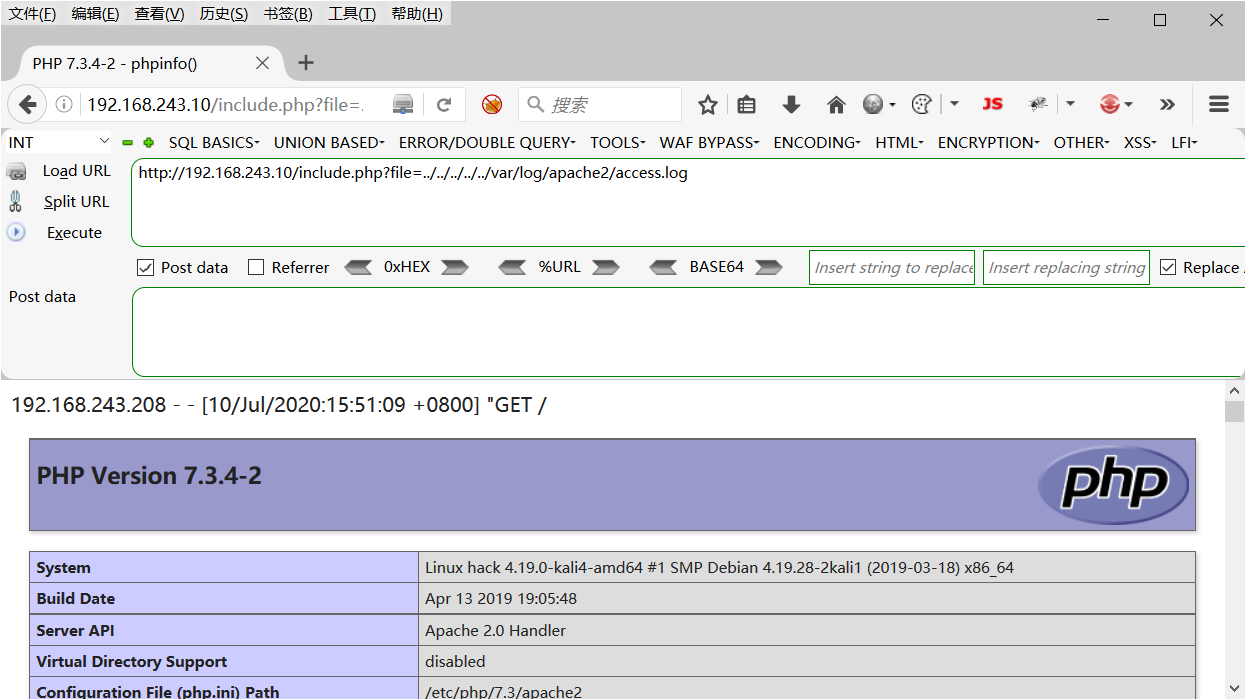
Task: Expand the LFI menu
Action: tap(1185, 143)
